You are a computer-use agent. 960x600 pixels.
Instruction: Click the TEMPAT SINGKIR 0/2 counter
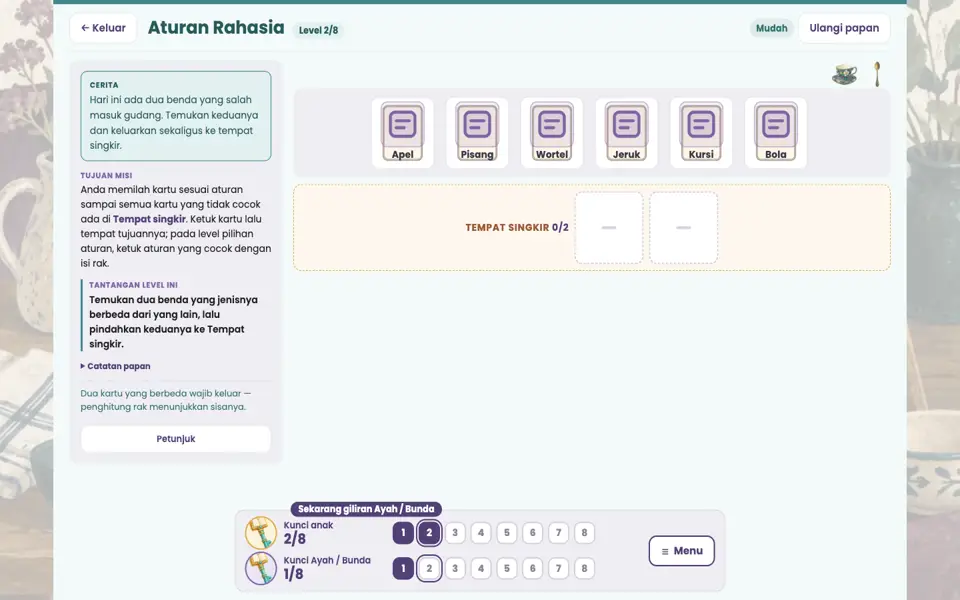click(x=517, y=228)
